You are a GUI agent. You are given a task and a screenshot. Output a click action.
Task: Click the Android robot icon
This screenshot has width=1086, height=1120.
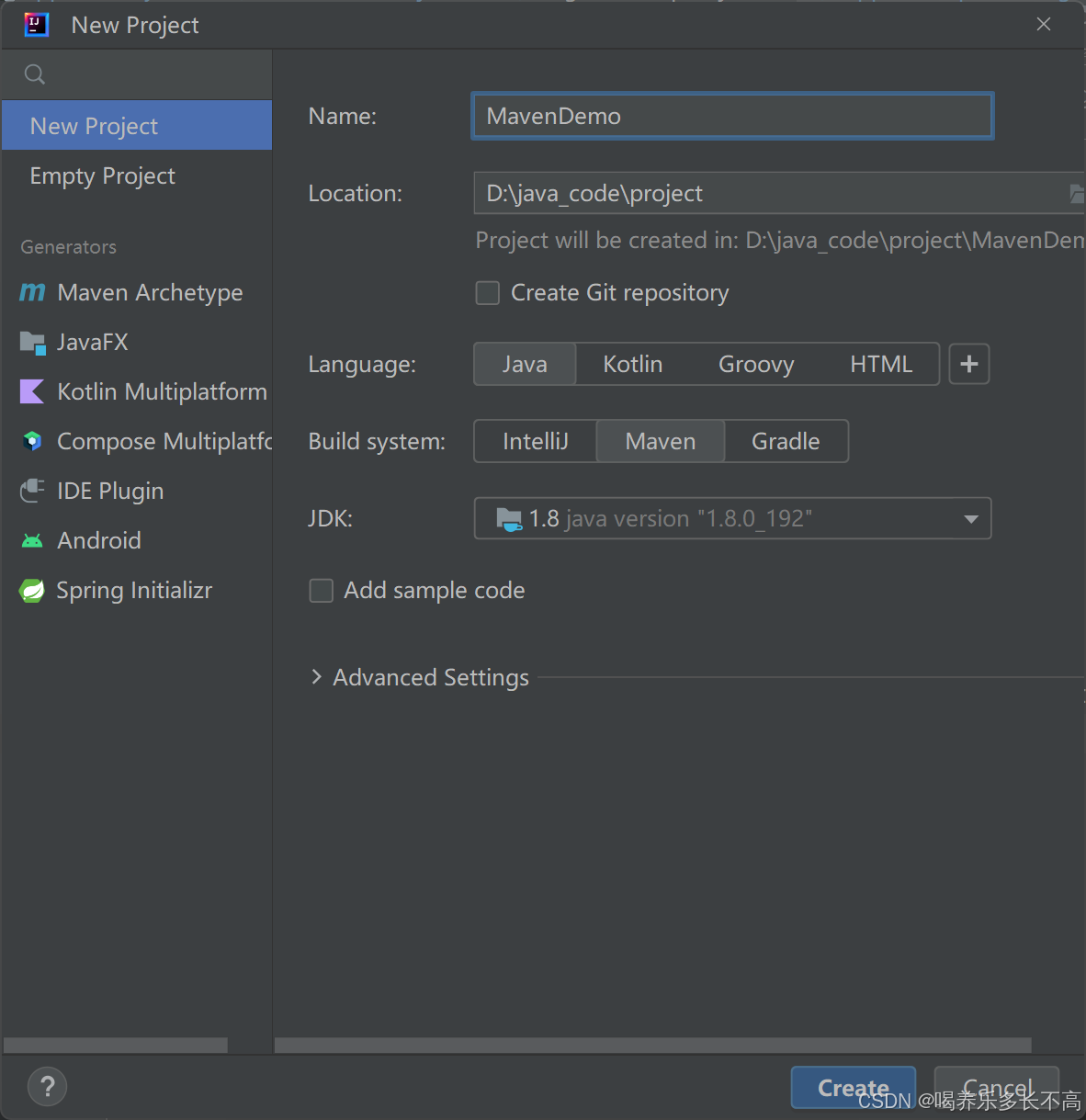(32, 541)
